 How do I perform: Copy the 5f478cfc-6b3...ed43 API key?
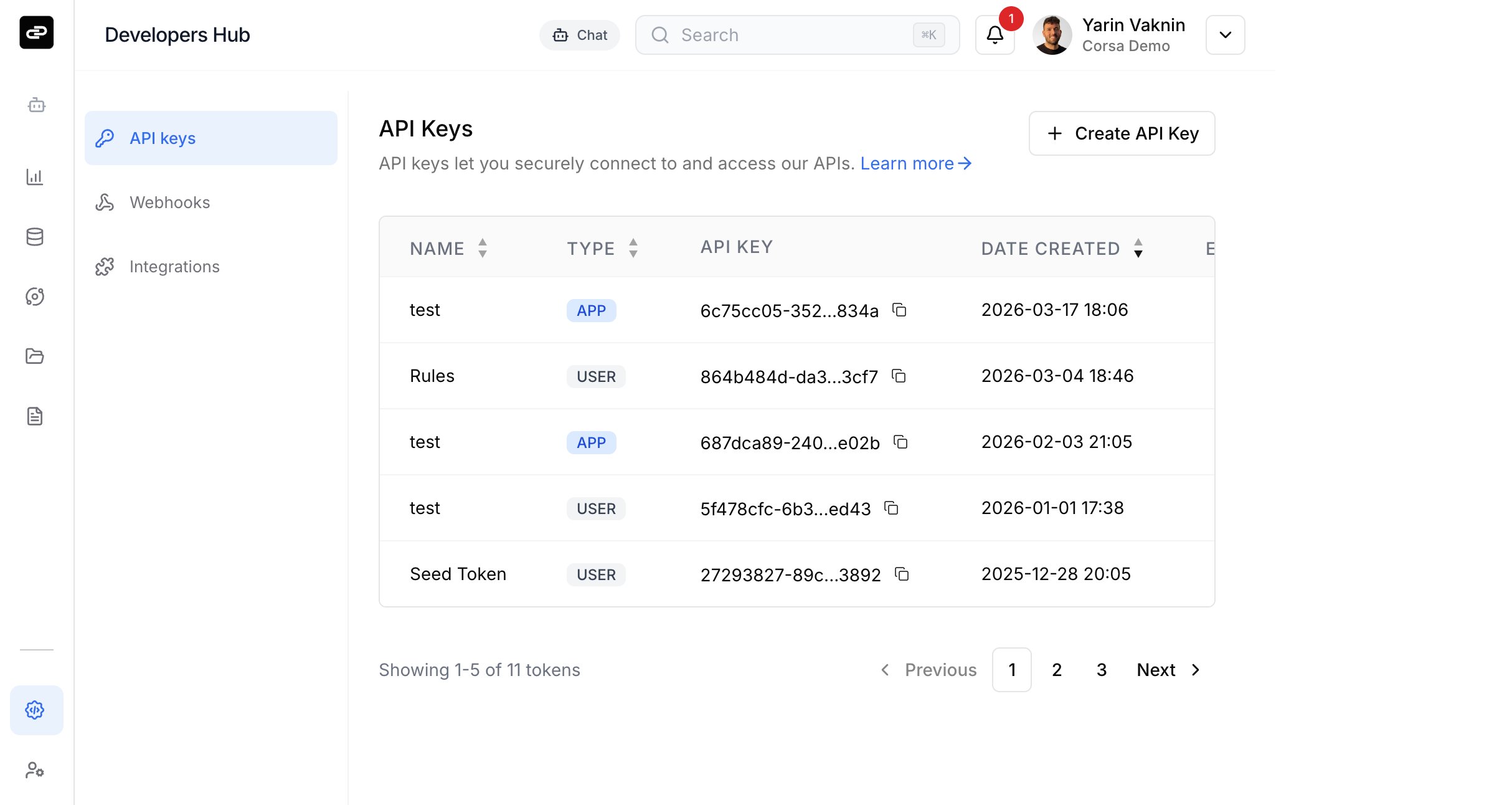[891, 508]
